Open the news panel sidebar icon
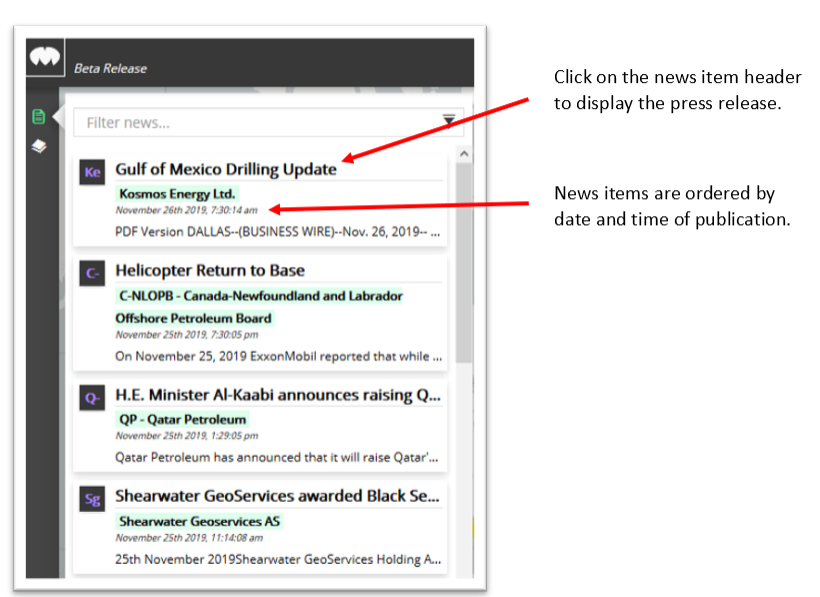820x597 pixels. [39, 117]
